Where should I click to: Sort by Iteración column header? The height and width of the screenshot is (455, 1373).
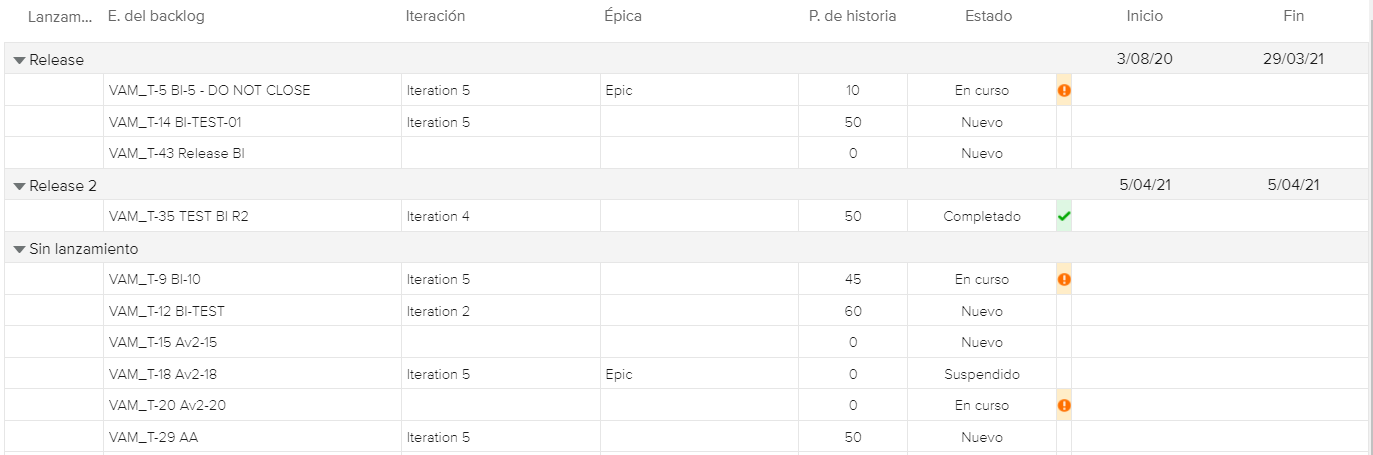(435, 16)
